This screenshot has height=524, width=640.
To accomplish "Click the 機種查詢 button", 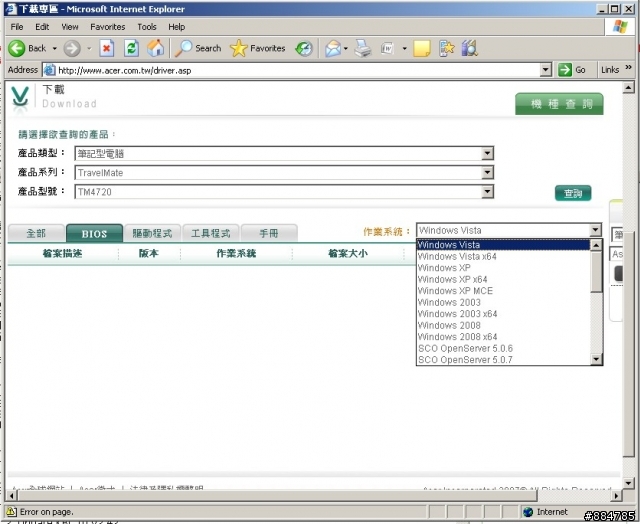I will click(x=559, y=104).
